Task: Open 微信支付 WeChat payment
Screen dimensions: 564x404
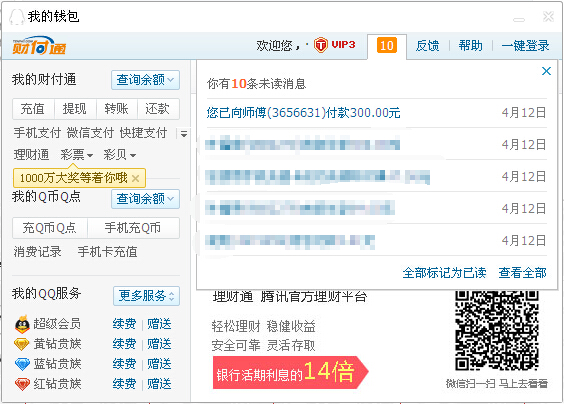Action: 90,133
